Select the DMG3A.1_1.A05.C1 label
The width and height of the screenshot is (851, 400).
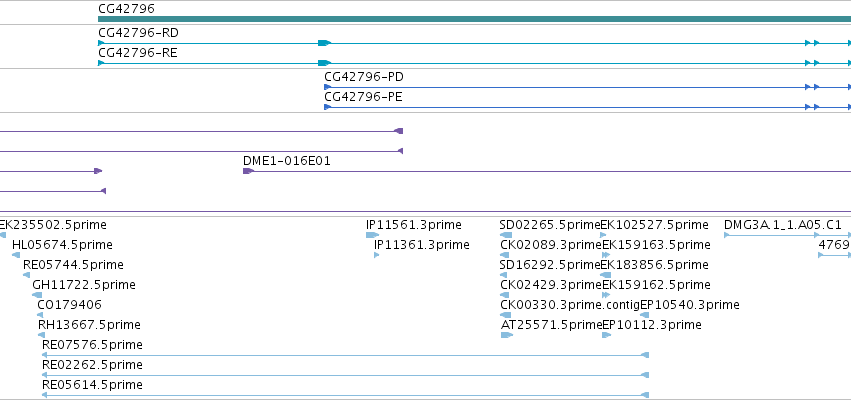(x=783, y=225)
